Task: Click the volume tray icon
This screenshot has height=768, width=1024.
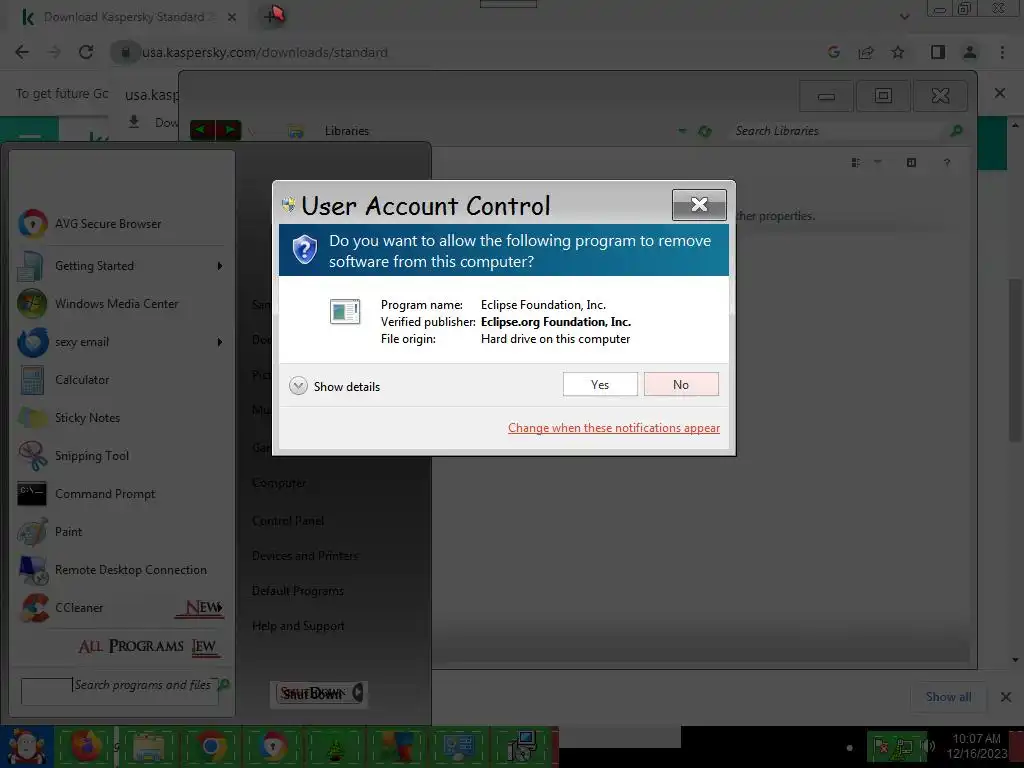Action: click(x=928, y=746)
